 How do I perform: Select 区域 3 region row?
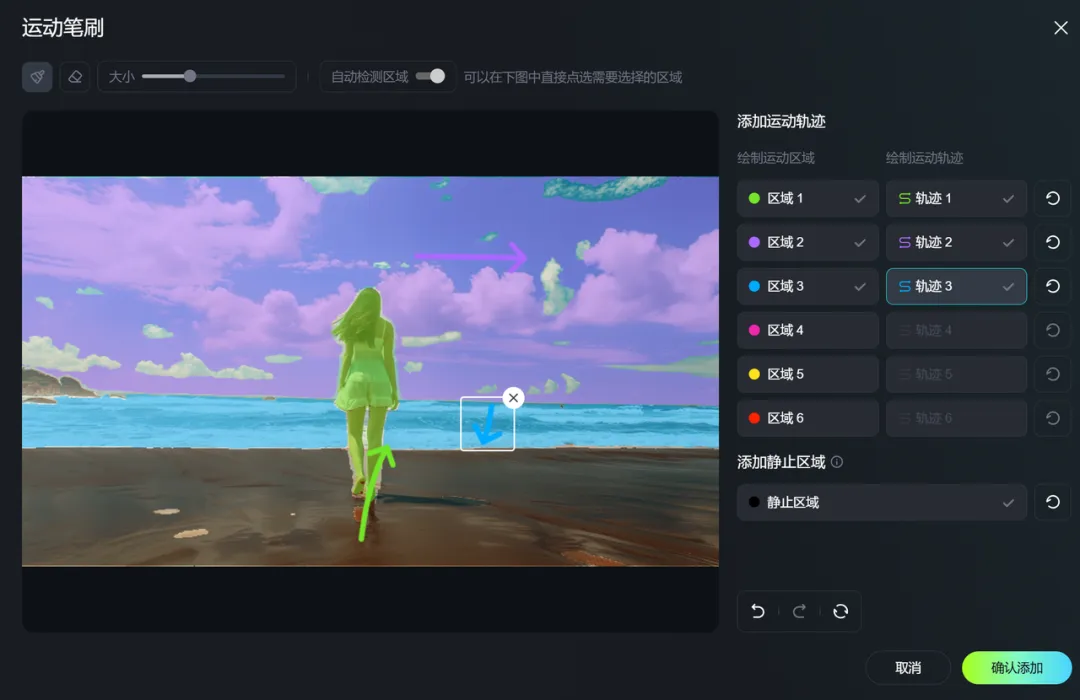pyautogui.click(x=807, y=287)
